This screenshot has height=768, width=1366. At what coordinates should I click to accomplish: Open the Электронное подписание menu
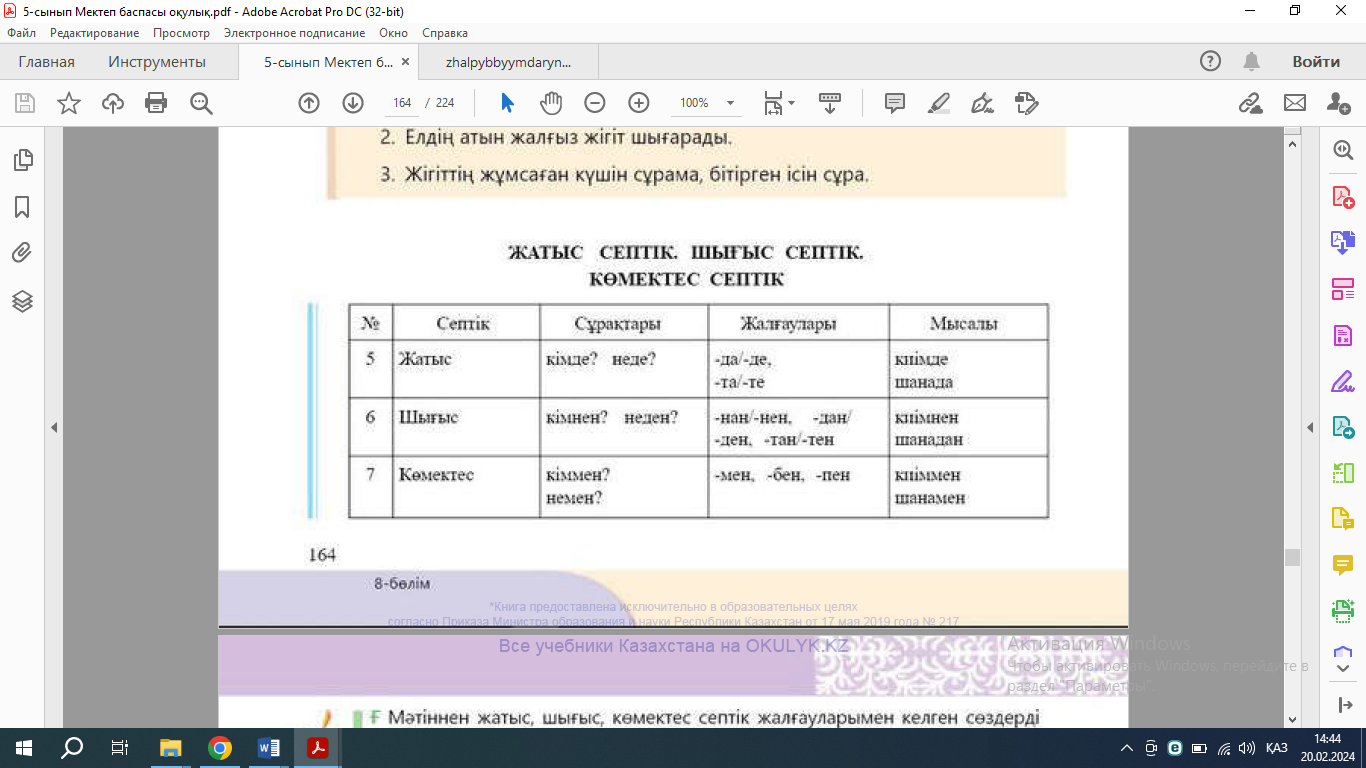294,33
